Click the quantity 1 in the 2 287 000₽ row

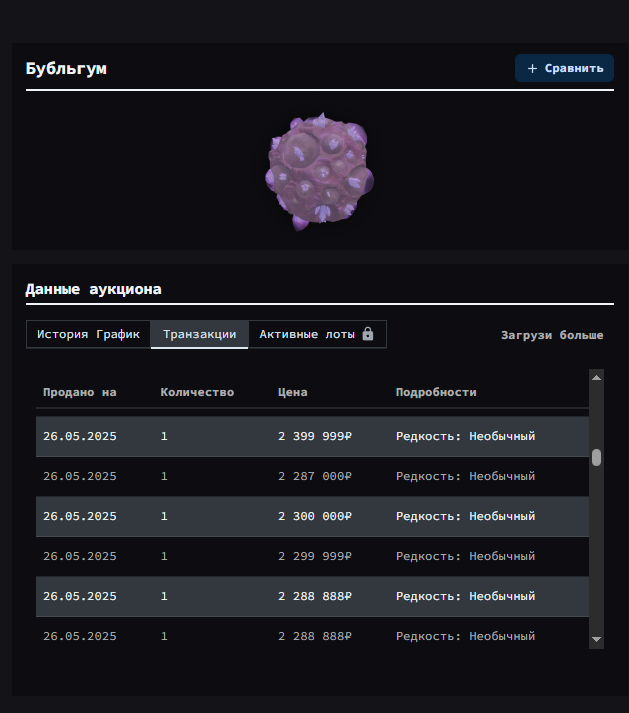(x=164, y=476)
